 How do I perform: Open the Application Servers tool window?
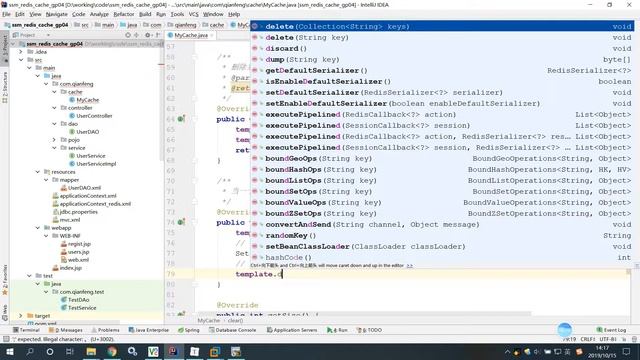[292, 330]
